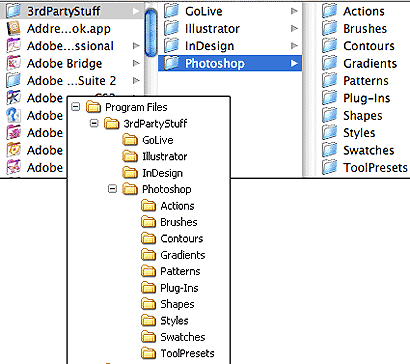Click the arrow beside Adobe Bridge

click(136, 63)
